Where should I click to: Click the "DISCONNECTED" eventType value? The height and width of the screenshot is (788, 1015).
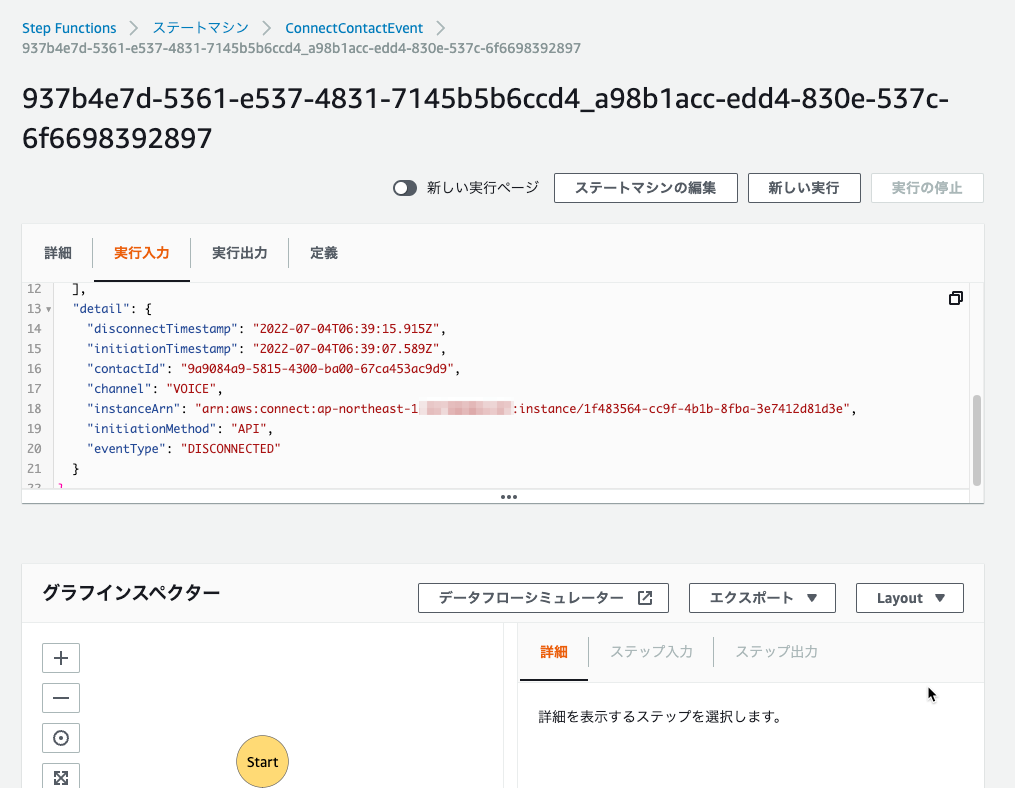tap(230, 448)
